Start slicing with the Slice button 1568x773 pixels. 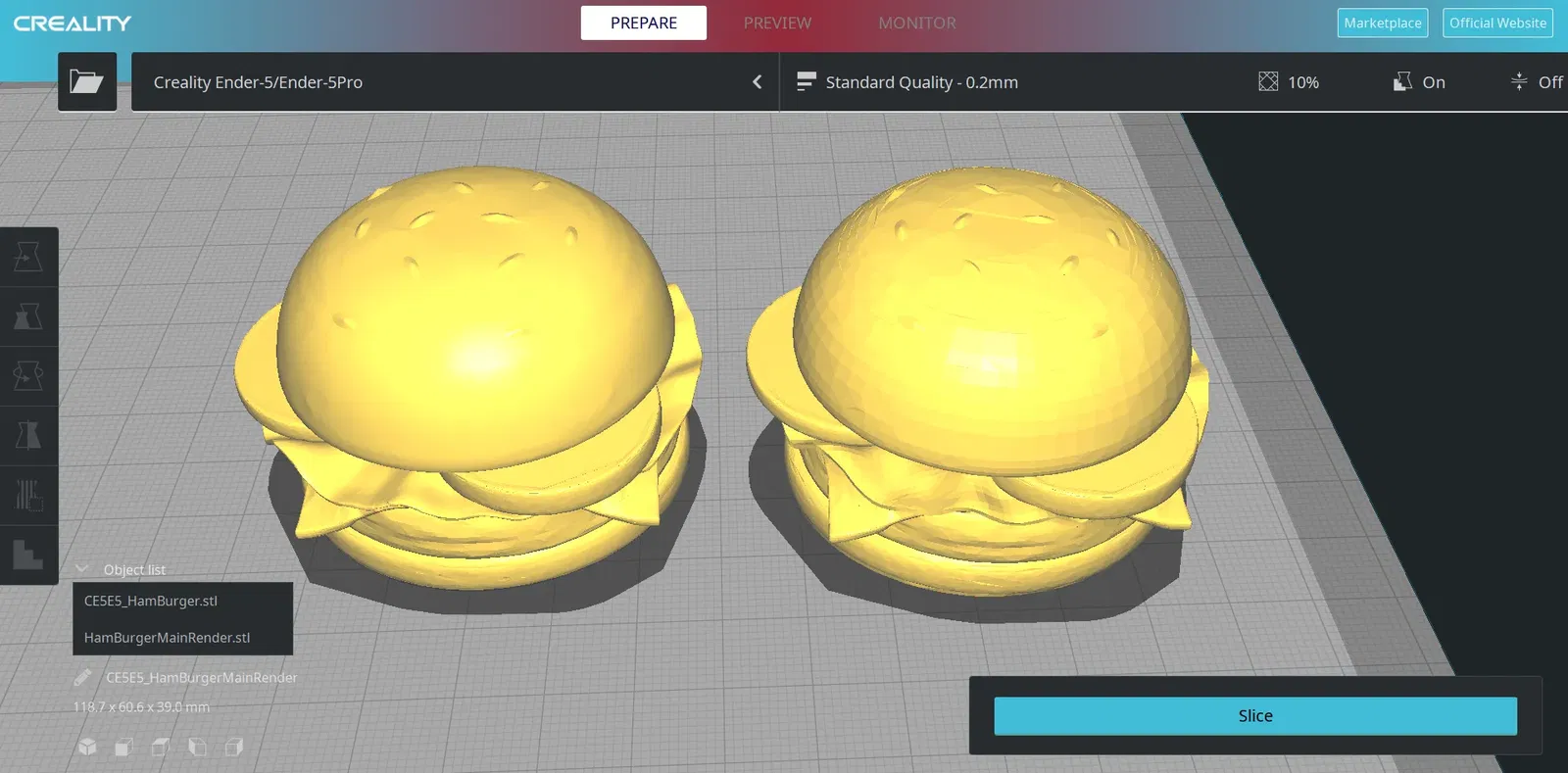click(x=1255, y=716)
